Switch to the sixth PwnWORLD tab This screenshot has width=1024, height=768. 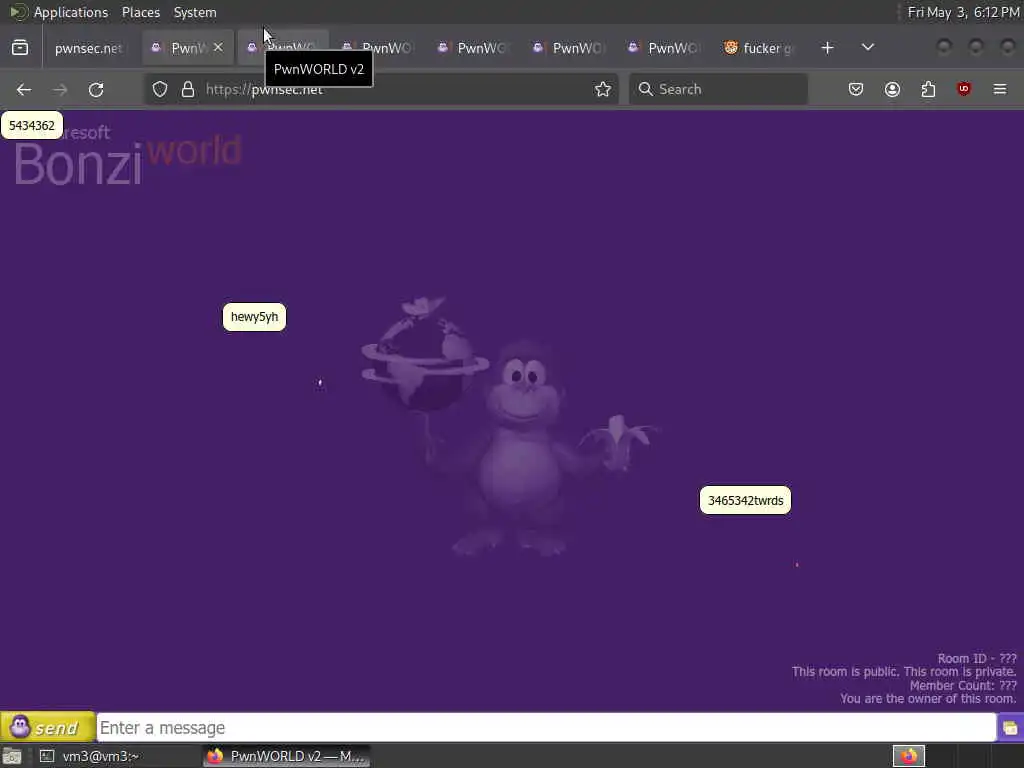click(665, 48)
